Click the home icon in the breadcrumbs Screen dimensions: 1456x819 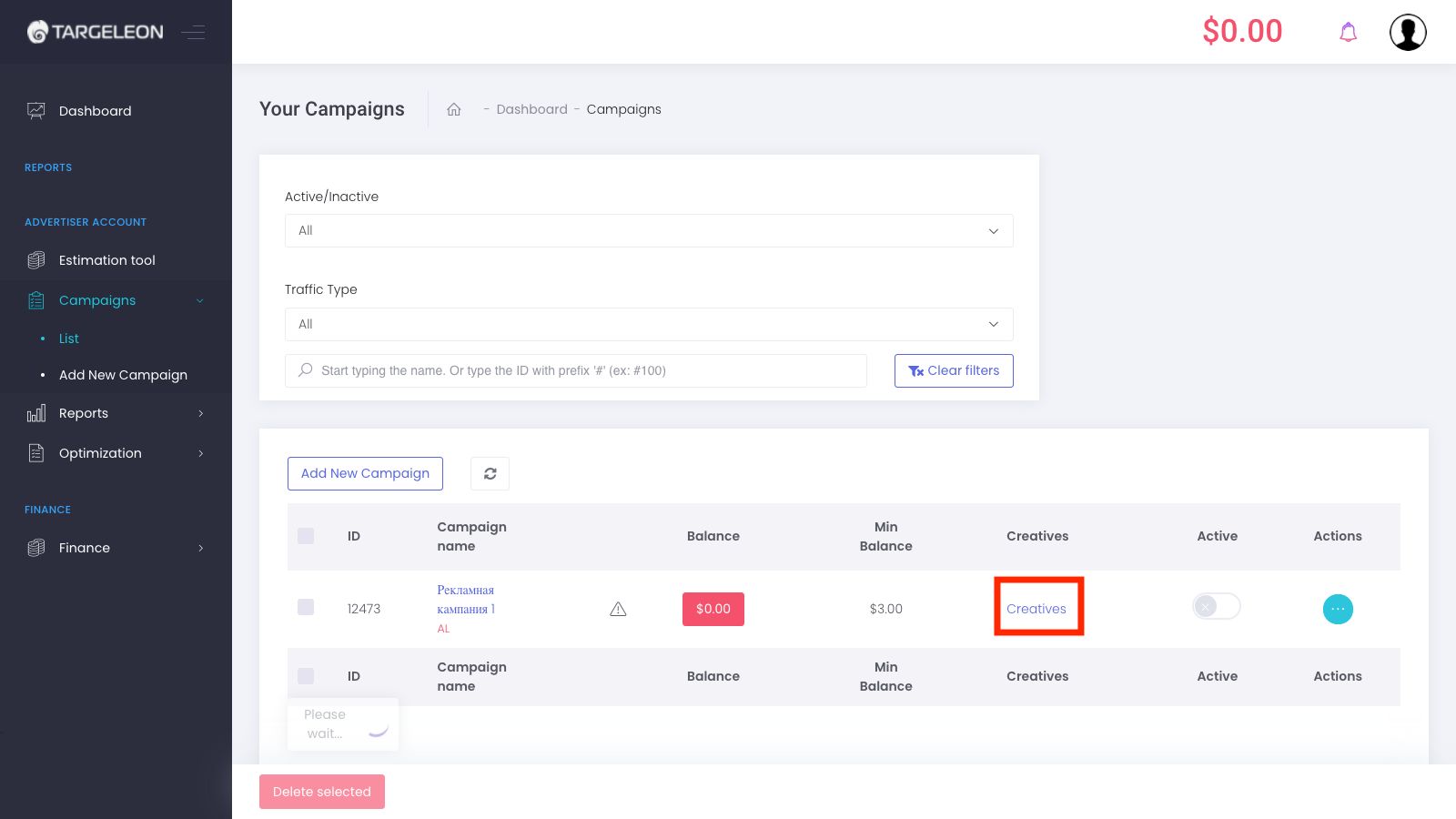pos(453,108)
